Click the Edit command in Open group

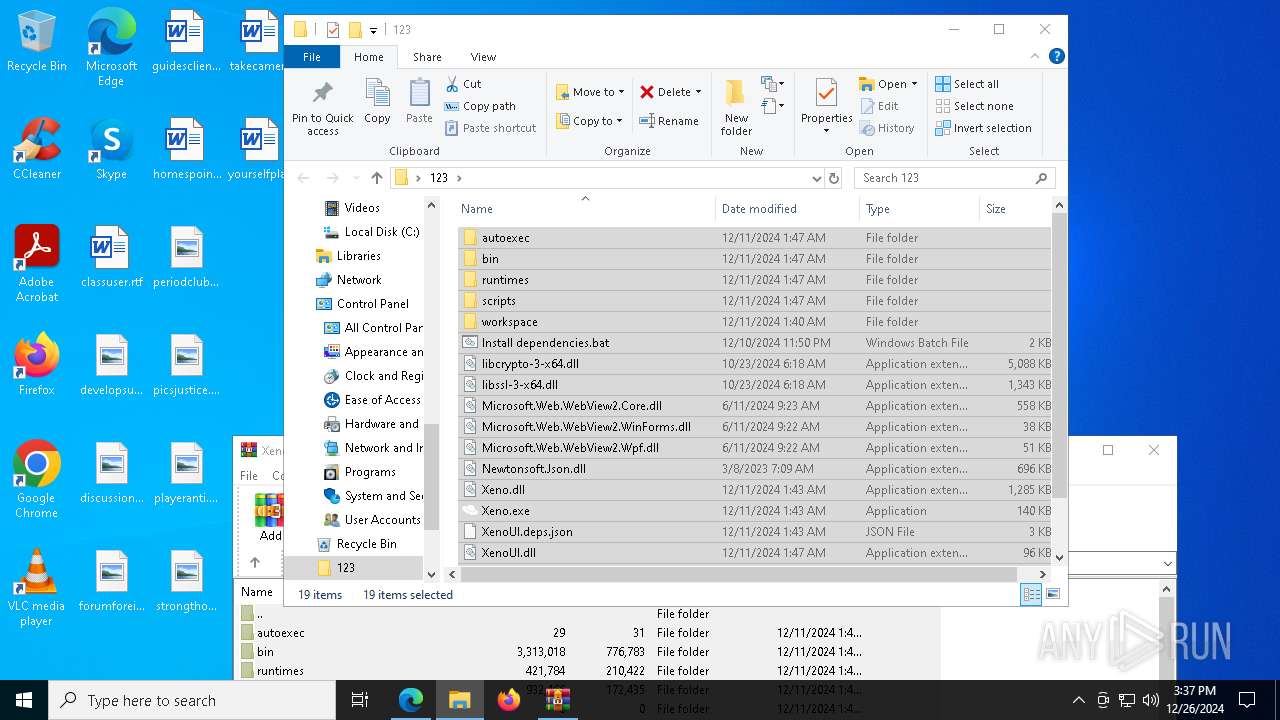879,106
